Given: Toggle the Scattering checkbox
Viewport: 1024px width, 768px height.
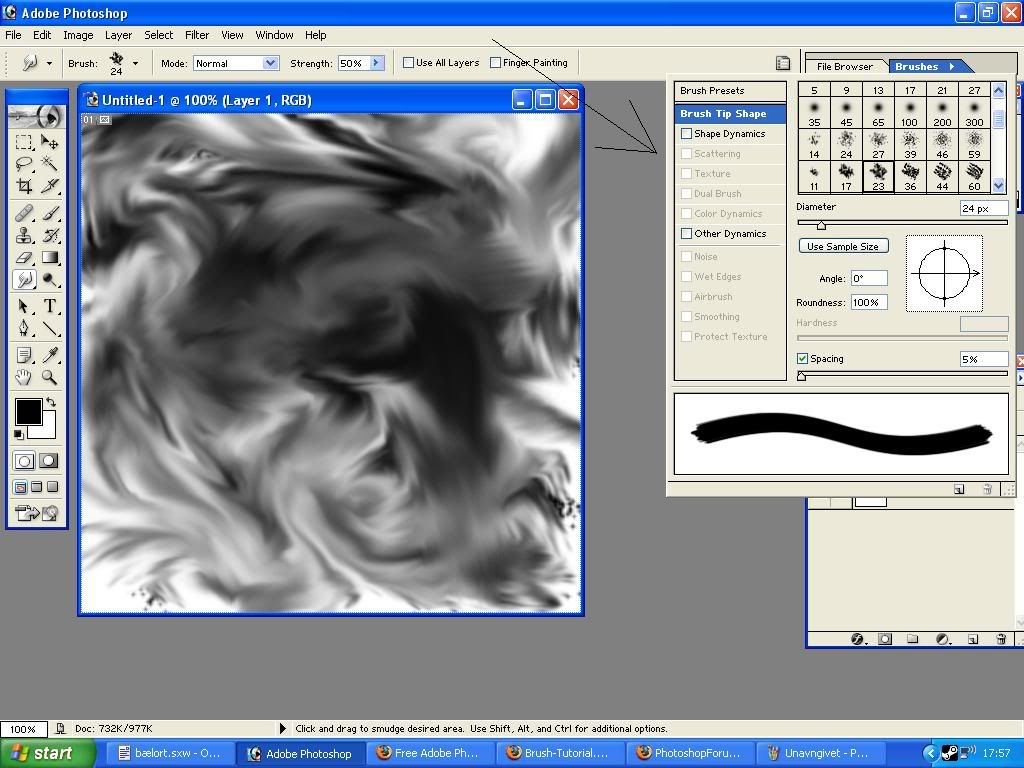Looking at the screenshot, I should (686, 153).
